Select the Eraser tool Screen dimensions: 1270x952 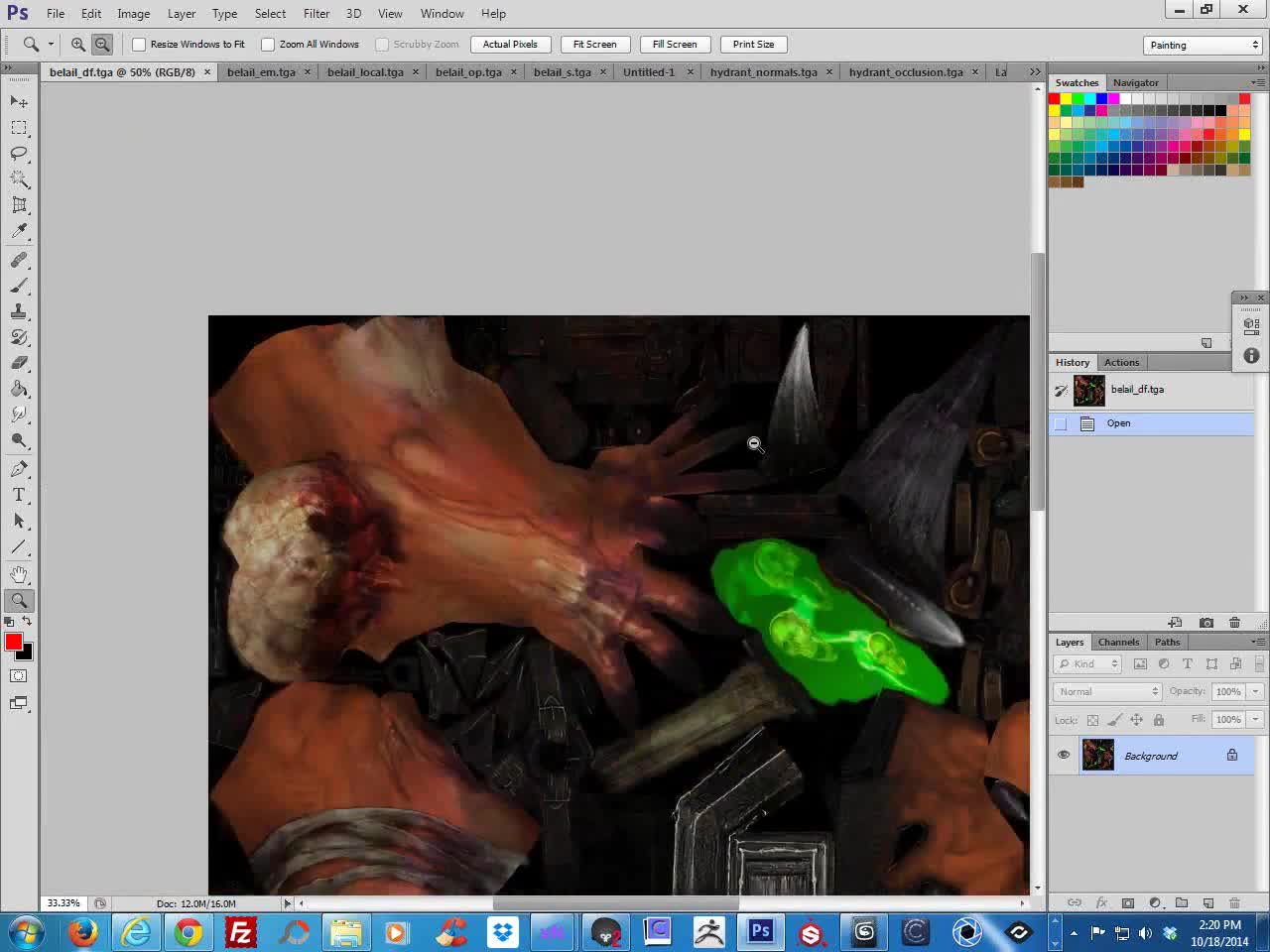(x=19, y=363)
